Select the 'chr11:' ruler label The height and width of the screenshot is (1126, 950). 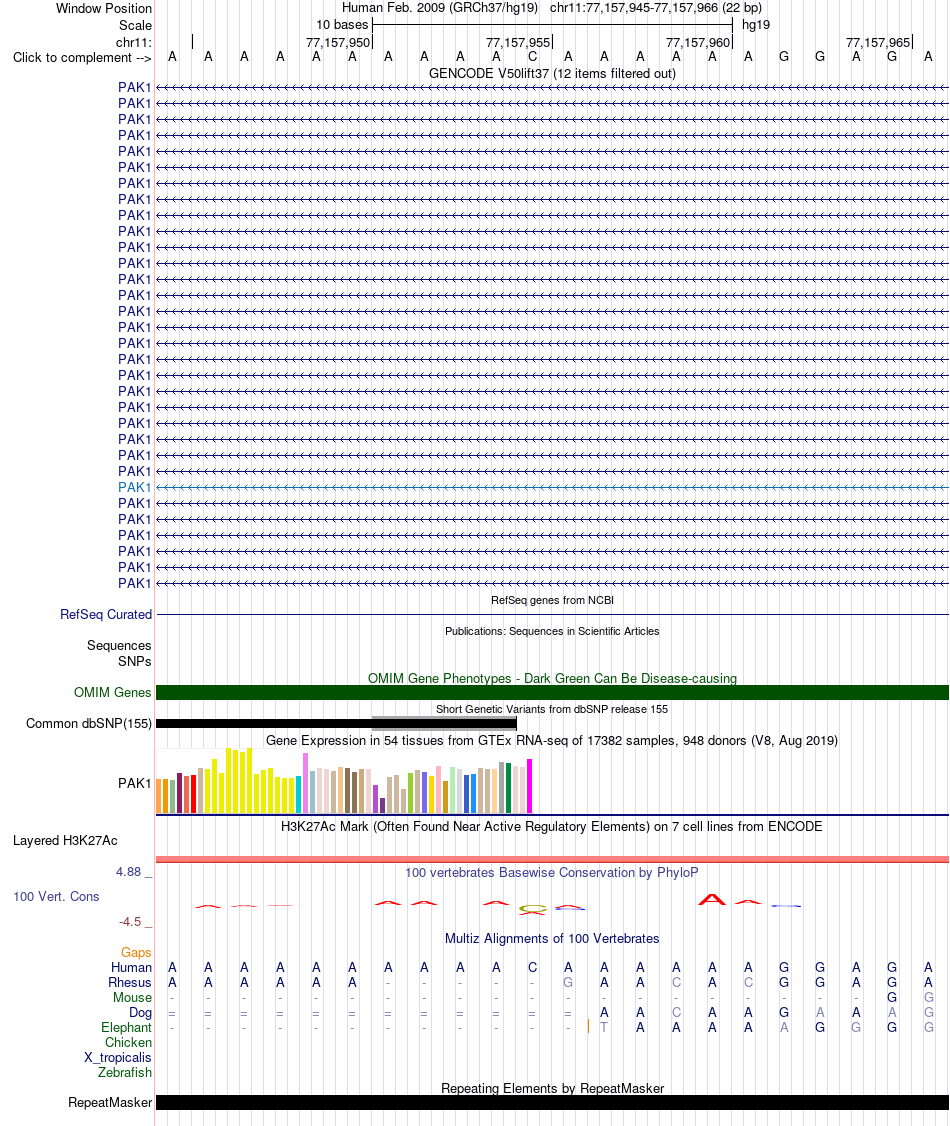[x=134, y=42]
